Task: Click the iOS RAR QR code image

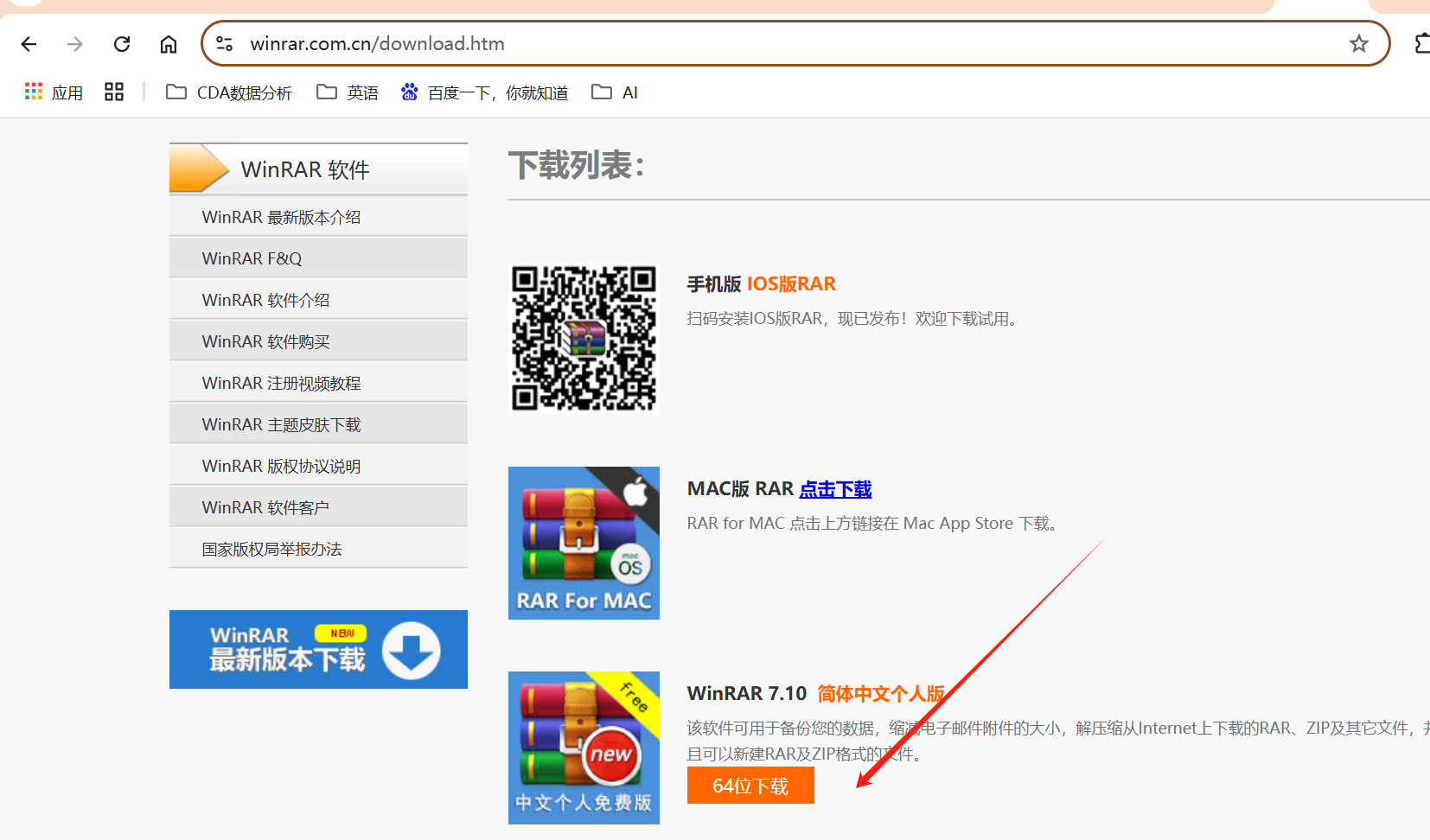Action: pyautogui.click(x=584, y=338)
